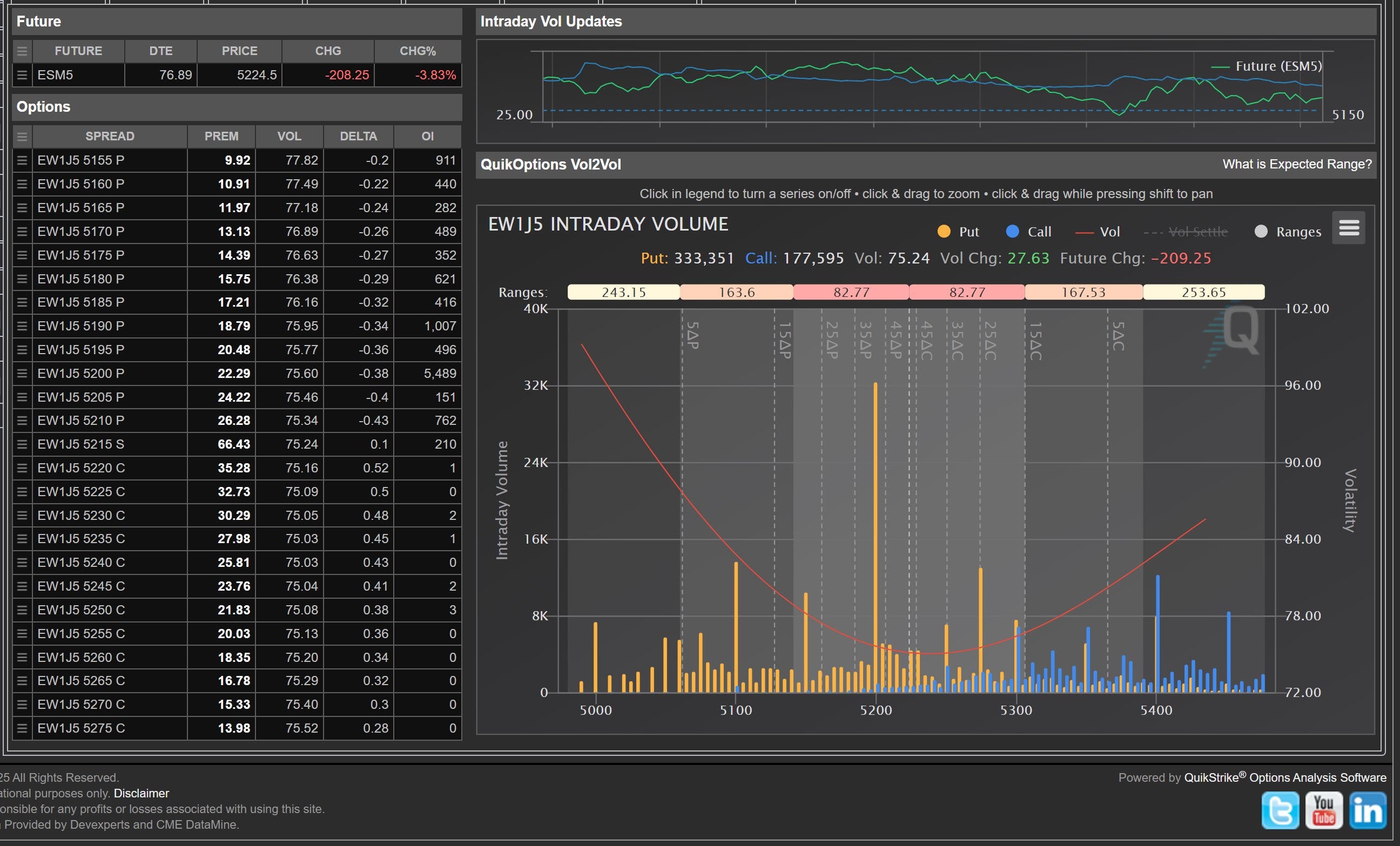Image resolution: width=1400 pixels, height=846 pixels.
Task: Open row menu for EW1J5 5155 P
Action: coord(22,160)
